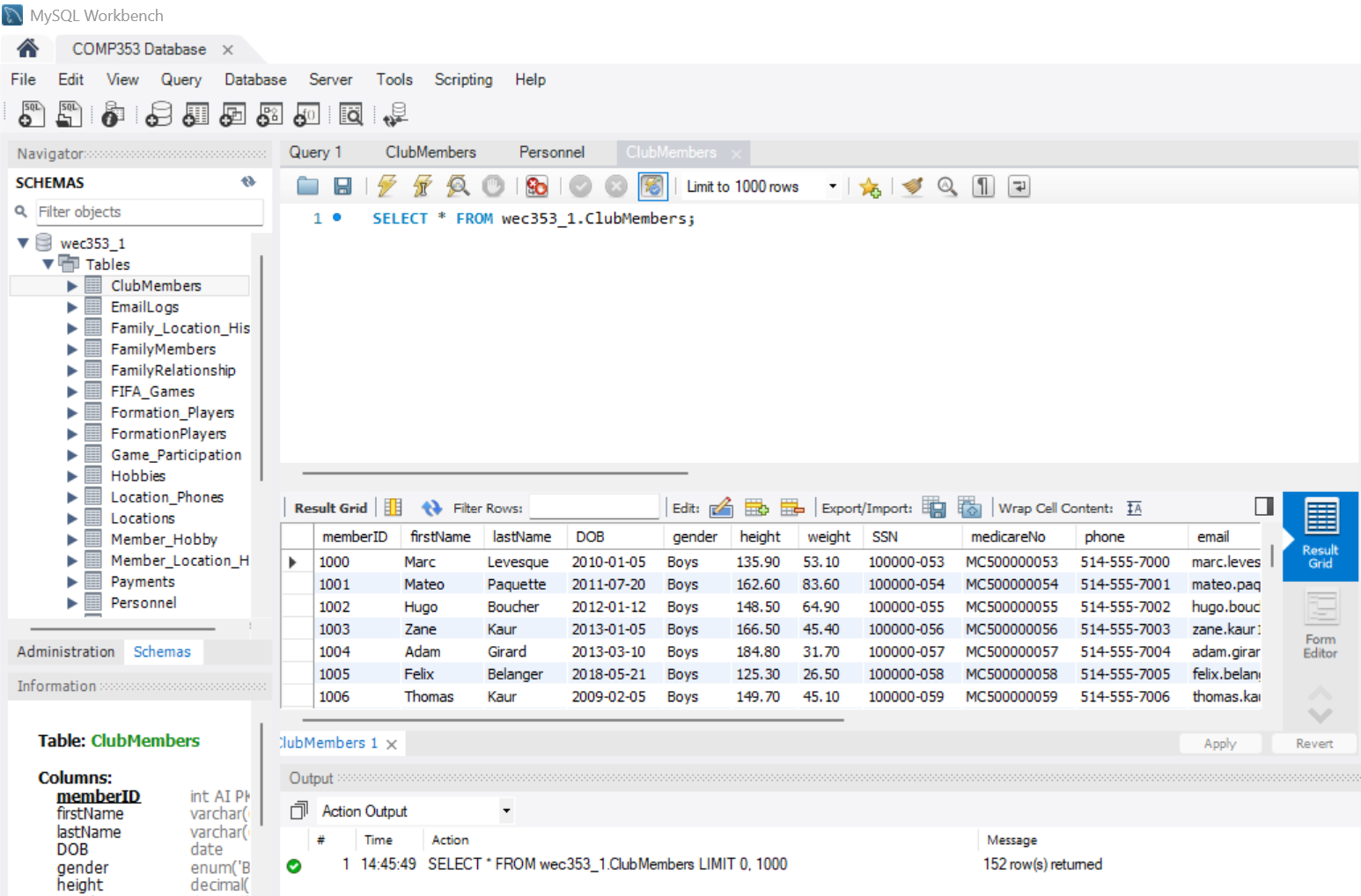
Task: Toggle invisible characters pilcrow icon
Action: (983, 186)
